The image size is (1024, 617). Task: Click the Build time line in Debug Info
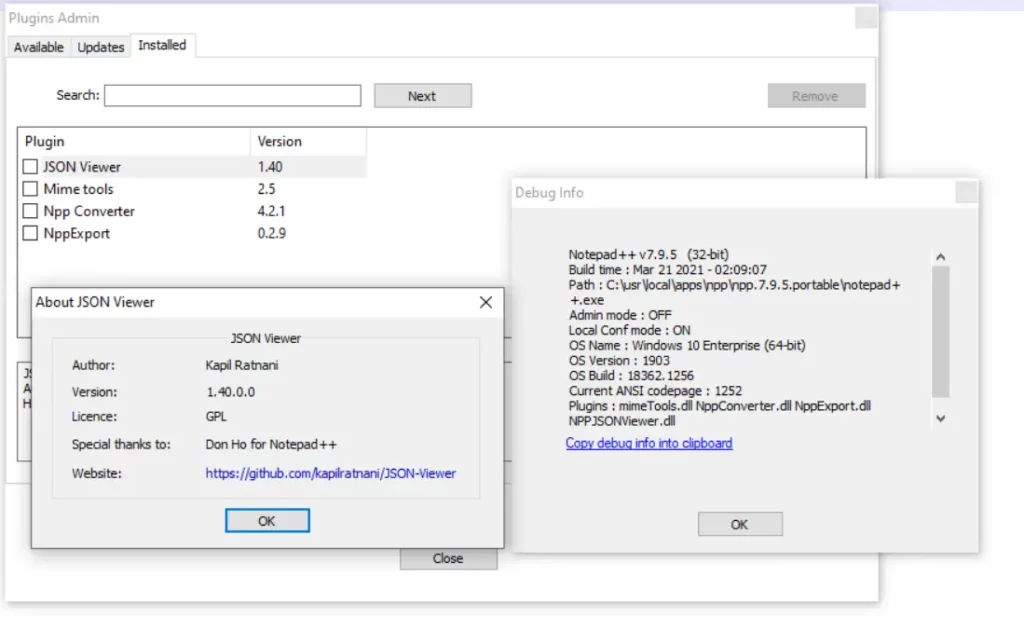(667, 270)
